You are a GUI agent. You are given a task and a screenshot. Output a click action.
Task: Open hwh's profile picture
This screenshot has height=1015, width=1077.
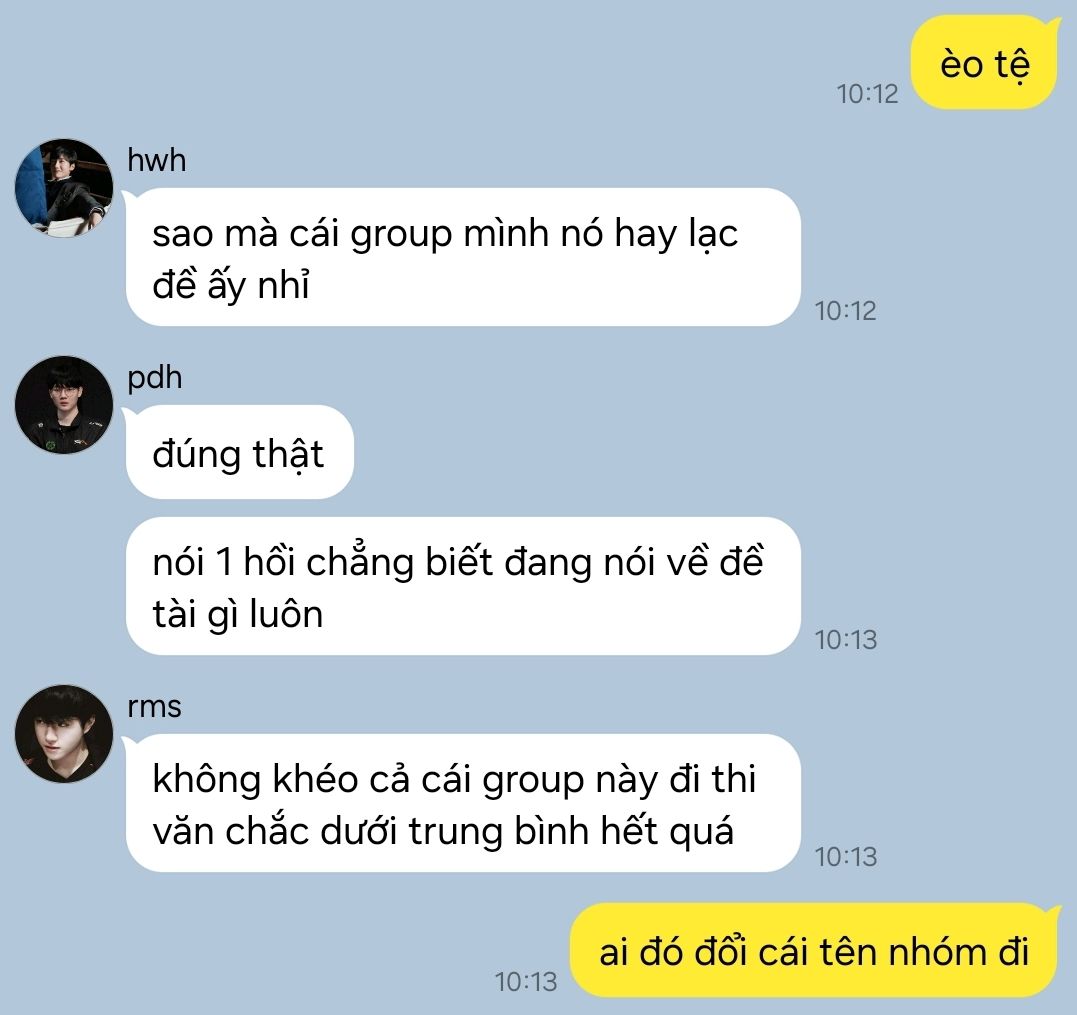pos(64,187)
